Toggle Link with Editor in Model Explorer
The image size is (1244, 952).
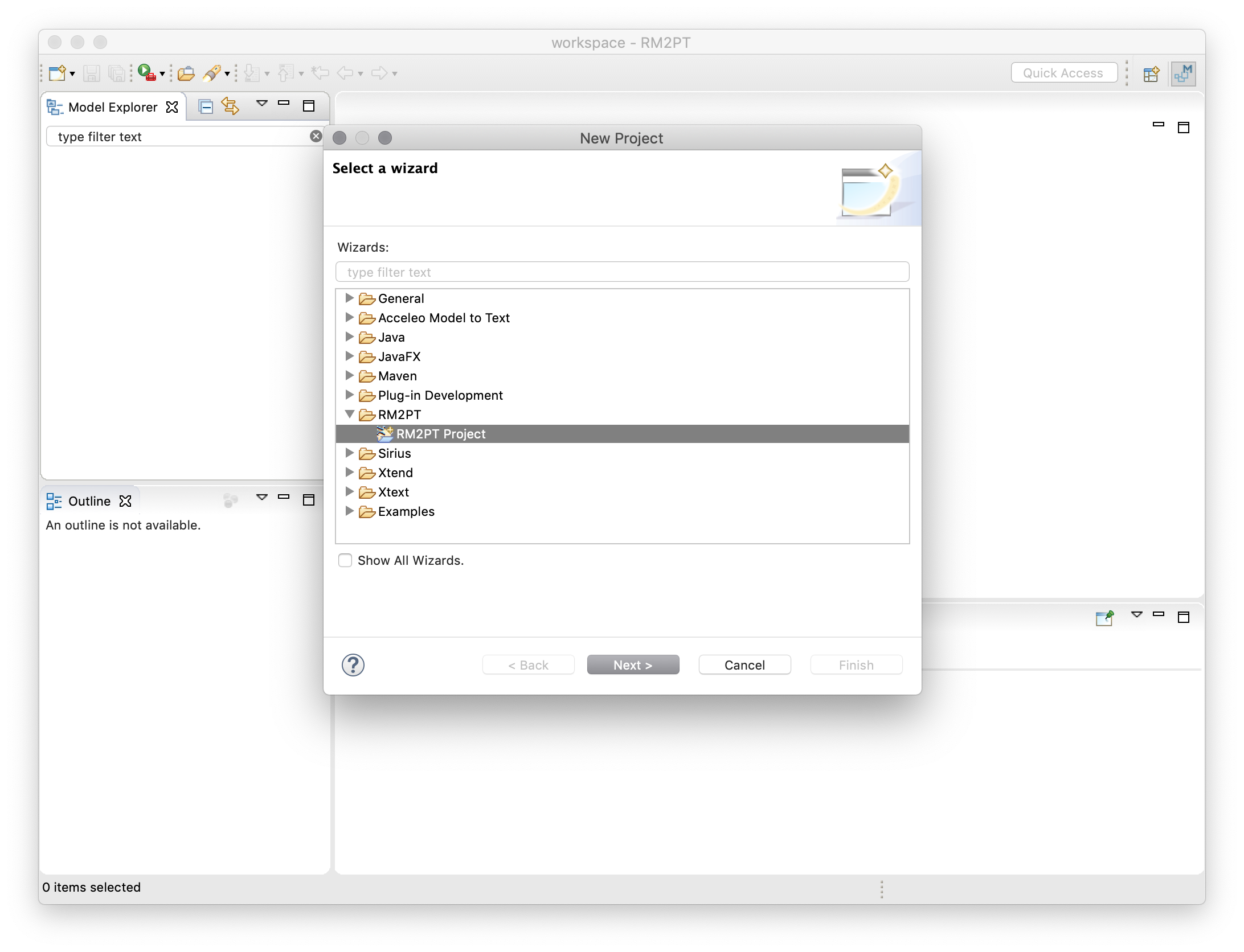[x=230, y=106]
